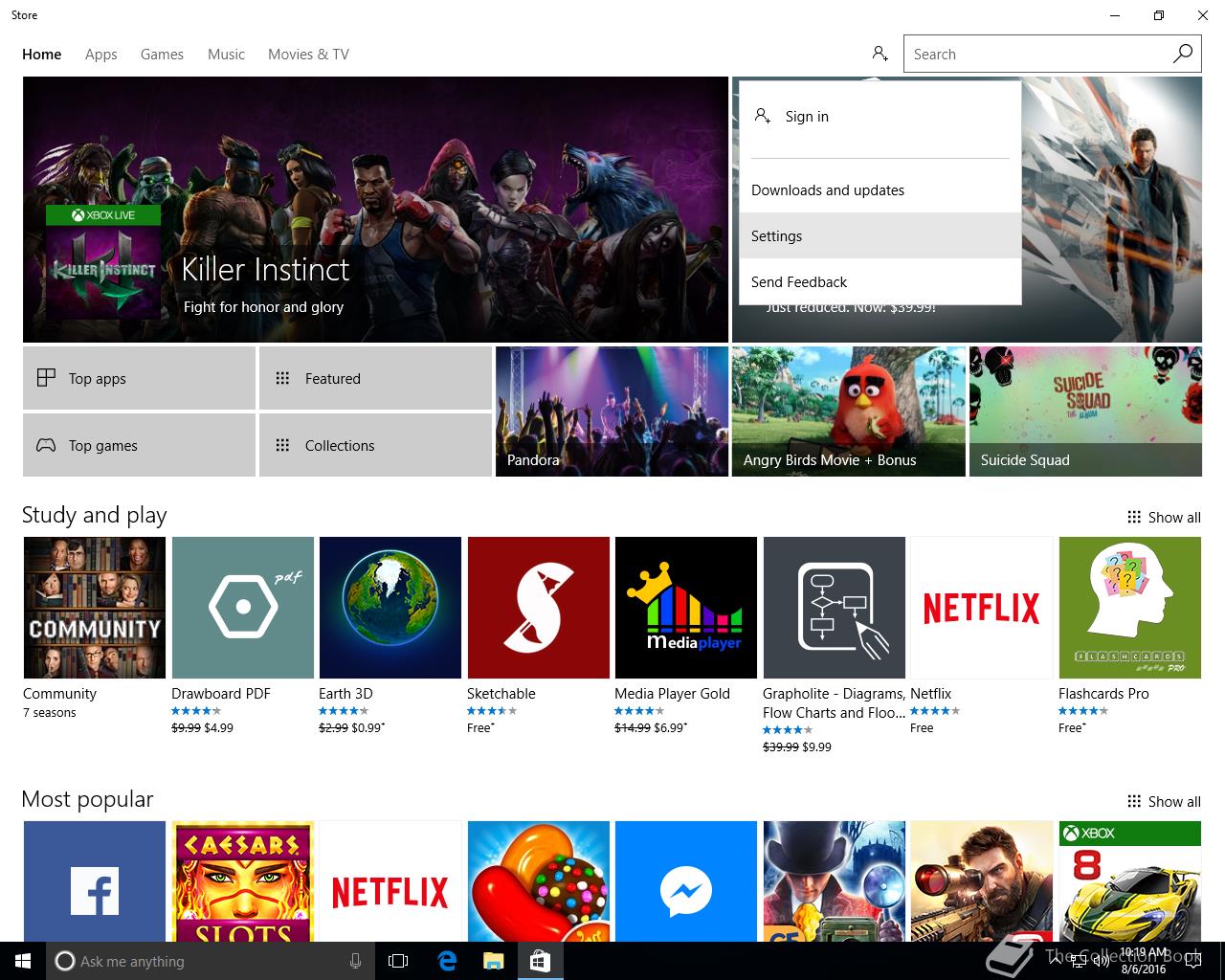1225x980 pixels.
Task: Click the Top apps button
Action: pyautogui.click(x=140, y=378)
